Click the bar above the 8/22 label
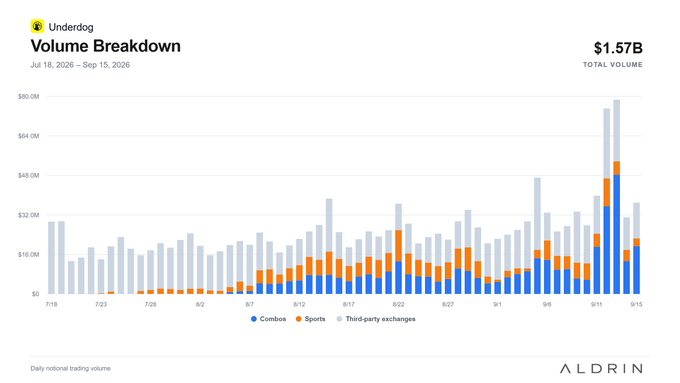This screenshot has width=680, height=383. tap(399, 249)
